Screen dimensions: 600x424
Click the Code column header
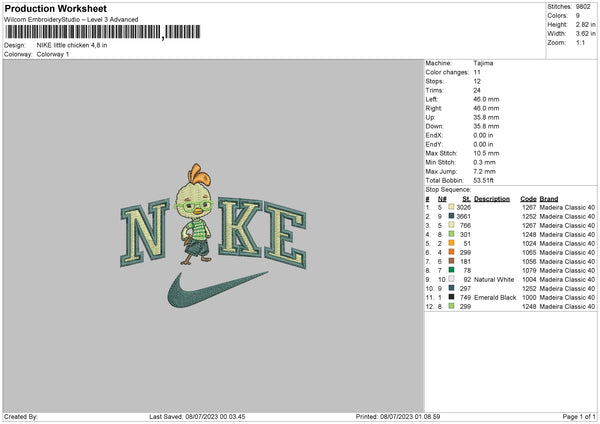[x=528, y=199]
